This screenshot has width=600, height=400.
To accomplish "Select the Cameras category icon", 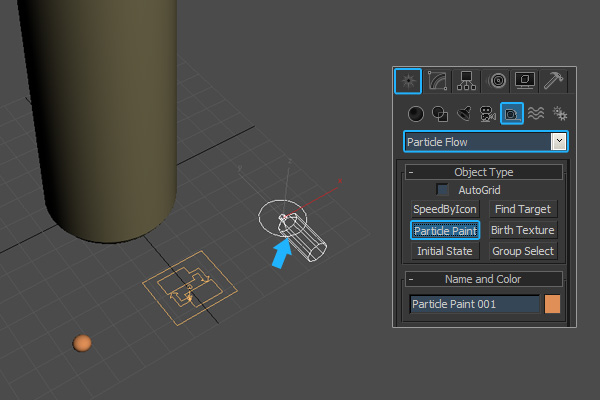I will tap(487, 114).
